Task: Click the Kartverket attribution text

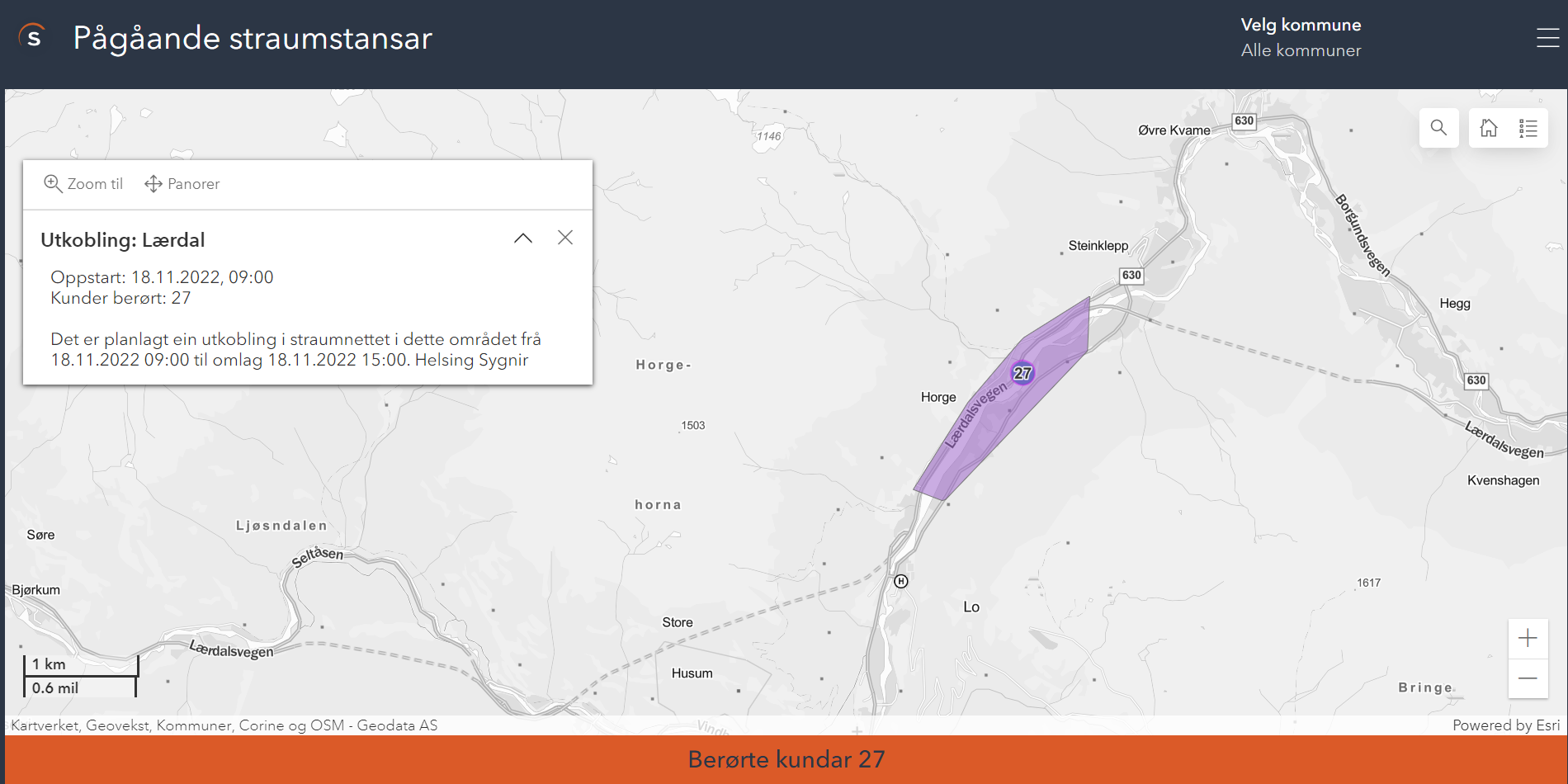Action: click(x=224, y=725)
